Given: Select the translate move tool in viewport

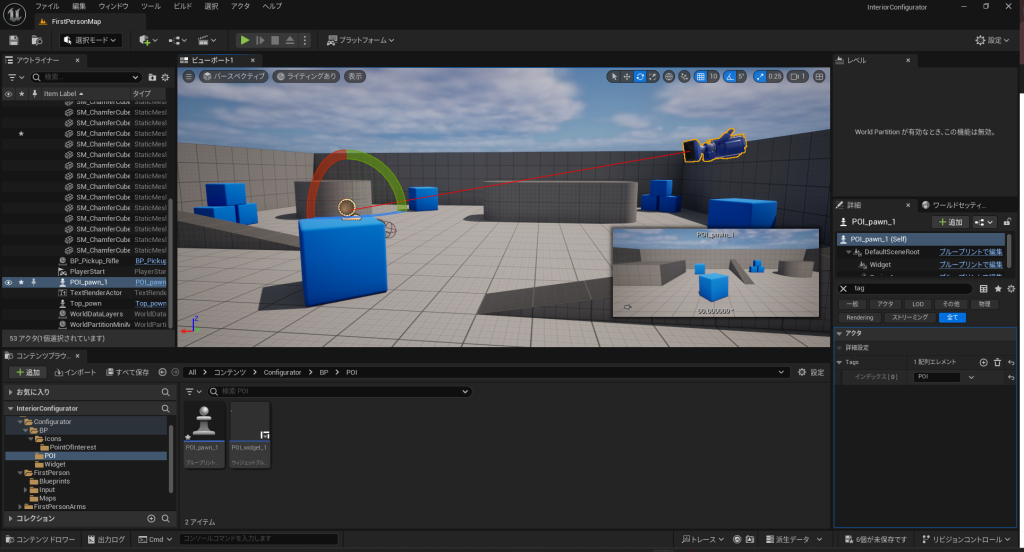Looking at the screenshot, I should tap(627, 76).
